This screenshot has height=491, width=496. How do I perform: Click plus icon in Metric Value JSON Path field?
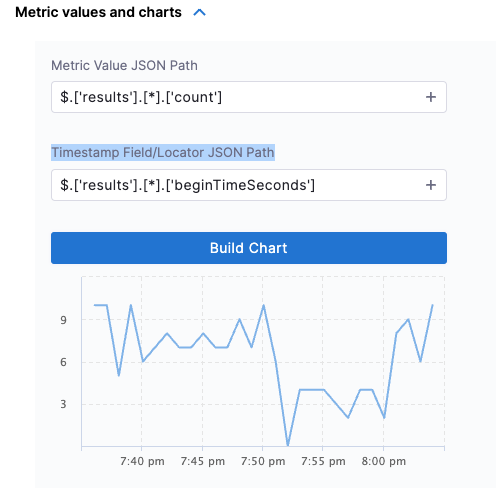431,97
